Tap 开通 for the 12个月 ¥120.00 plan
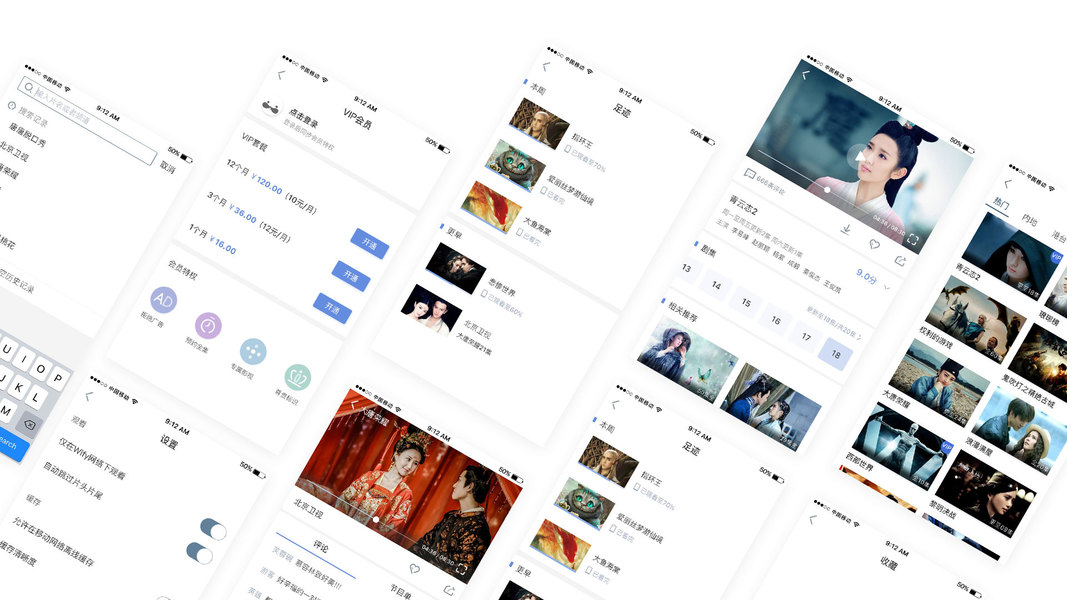Viewport: 1067px width, 600px height. click(x=370, y=244)
